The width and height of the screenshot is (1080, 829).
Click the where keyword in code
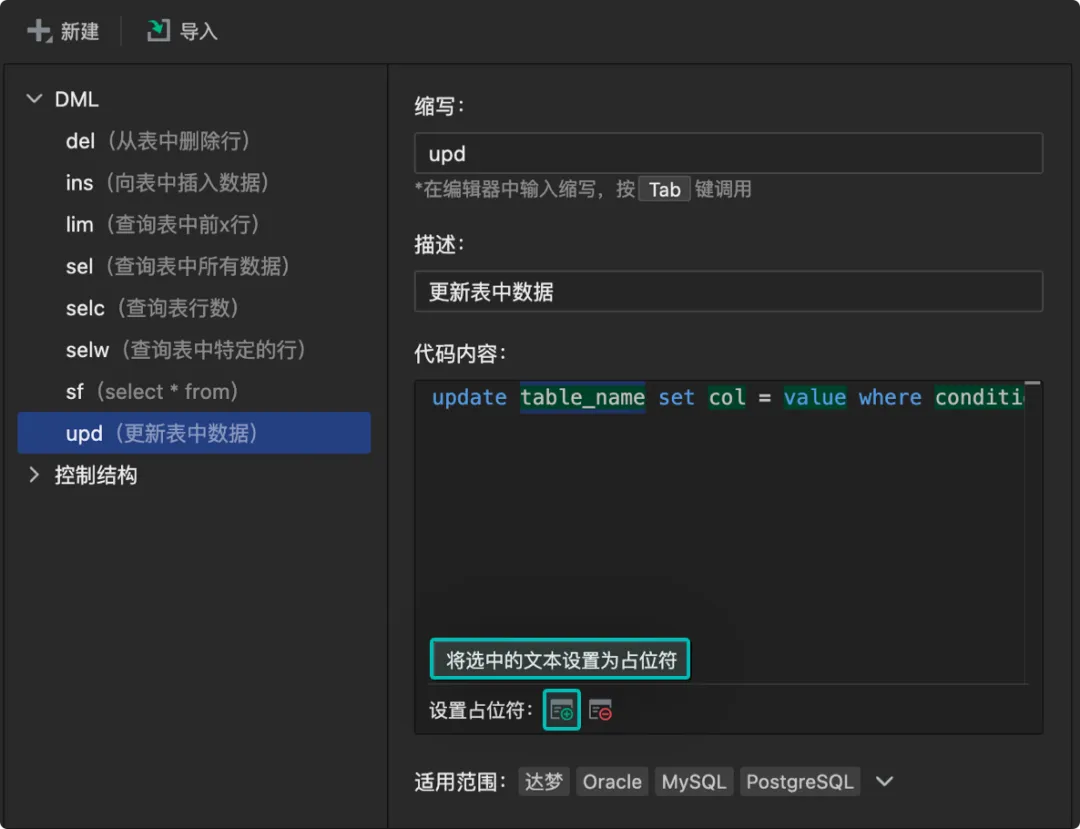tap(890, 397)
